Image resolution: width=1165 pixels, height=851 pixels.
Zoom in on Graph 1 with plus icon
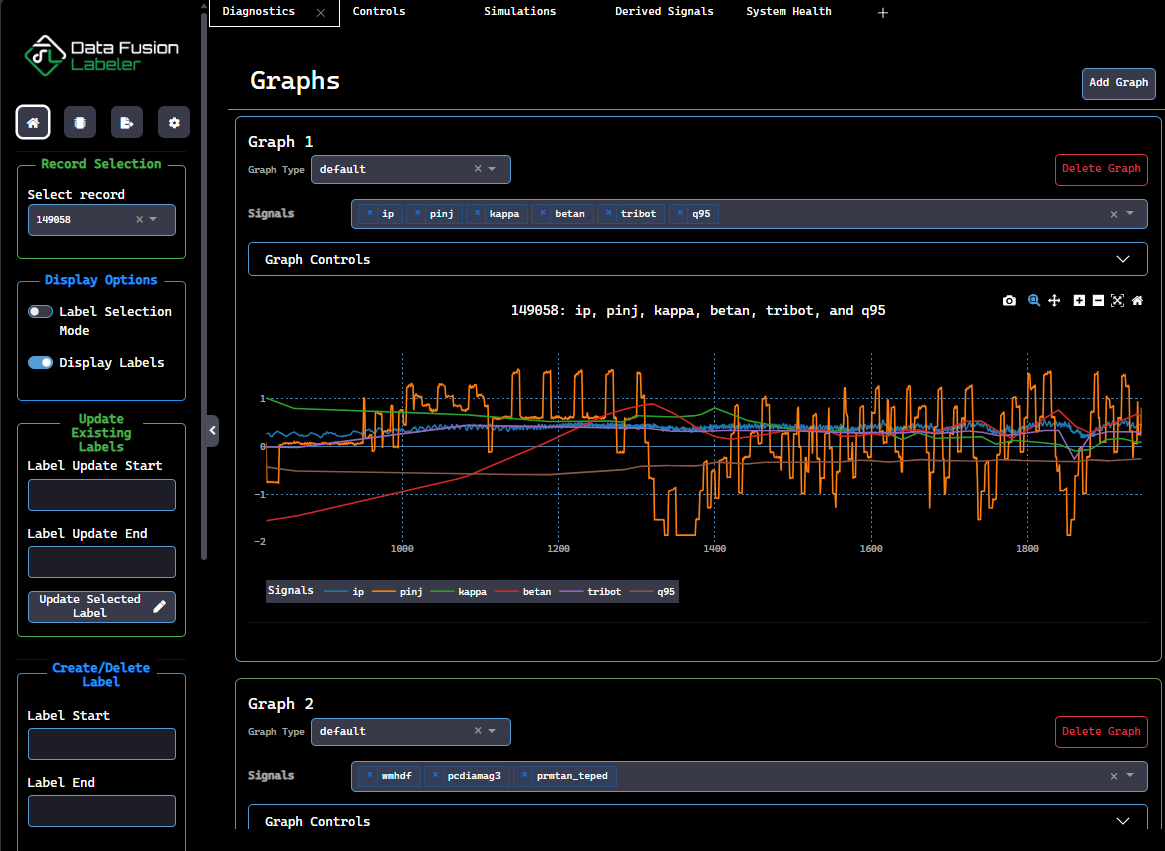(x=1078, y=301)
